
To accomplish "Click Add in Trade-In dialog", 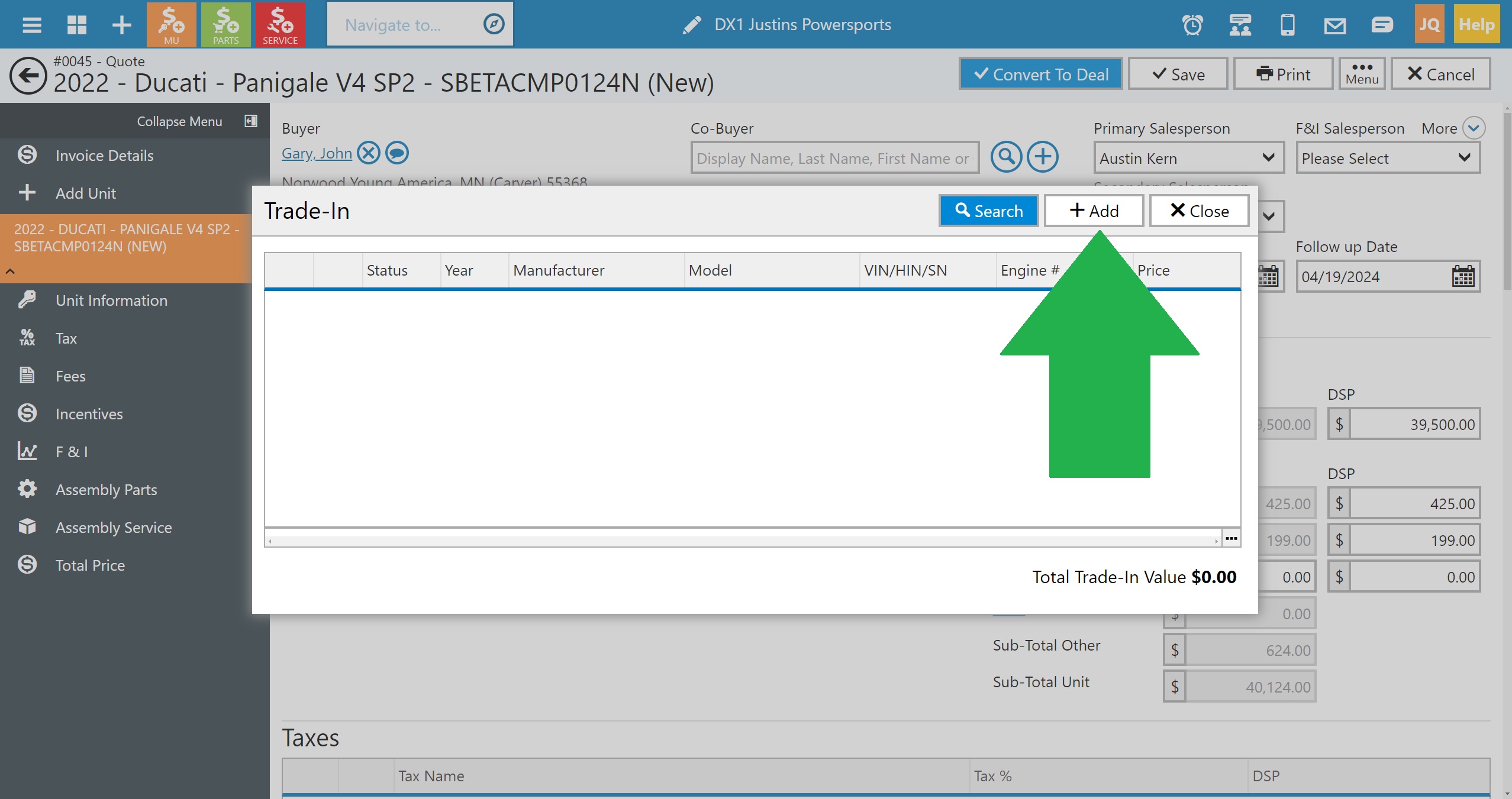I will click(1094, 211).
